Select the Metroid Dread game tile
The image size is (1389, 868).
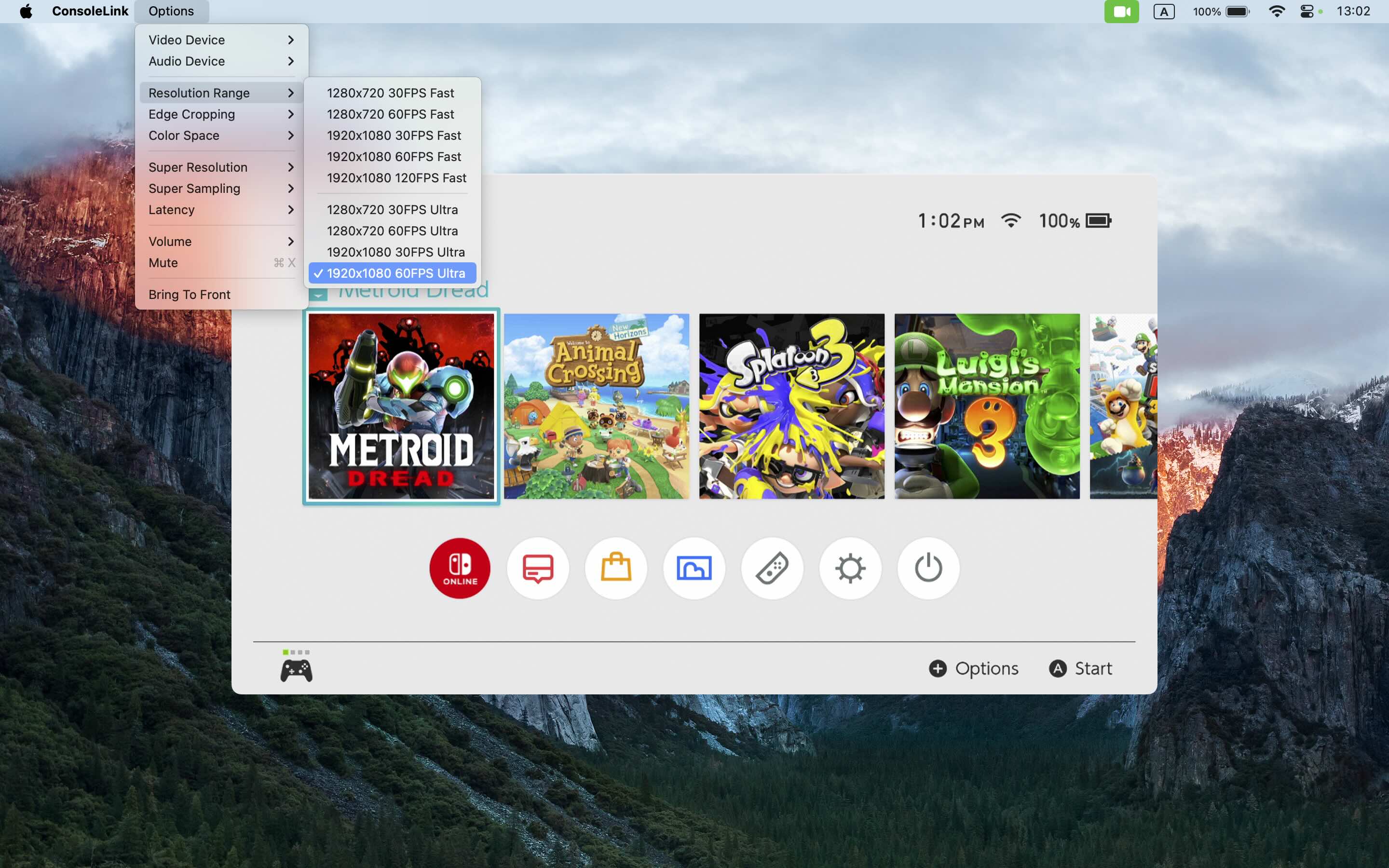coord(401,406)
